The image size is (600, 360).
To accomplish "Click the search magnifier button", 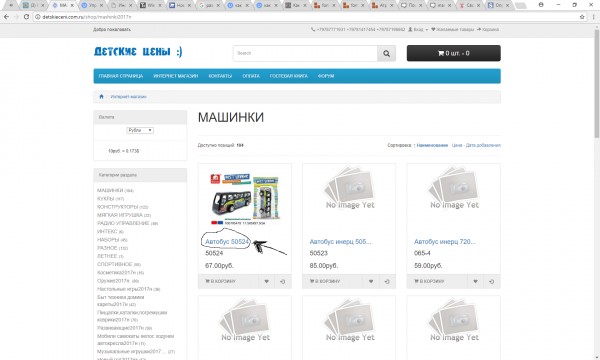I will 386,54.
